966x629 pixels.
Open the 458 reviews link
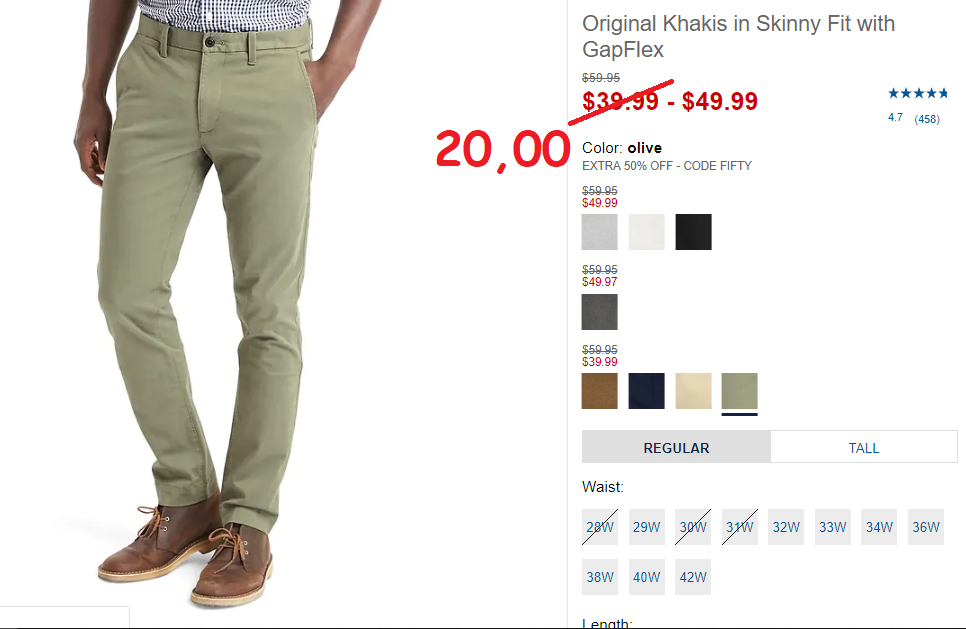click(x=927, y=119)
